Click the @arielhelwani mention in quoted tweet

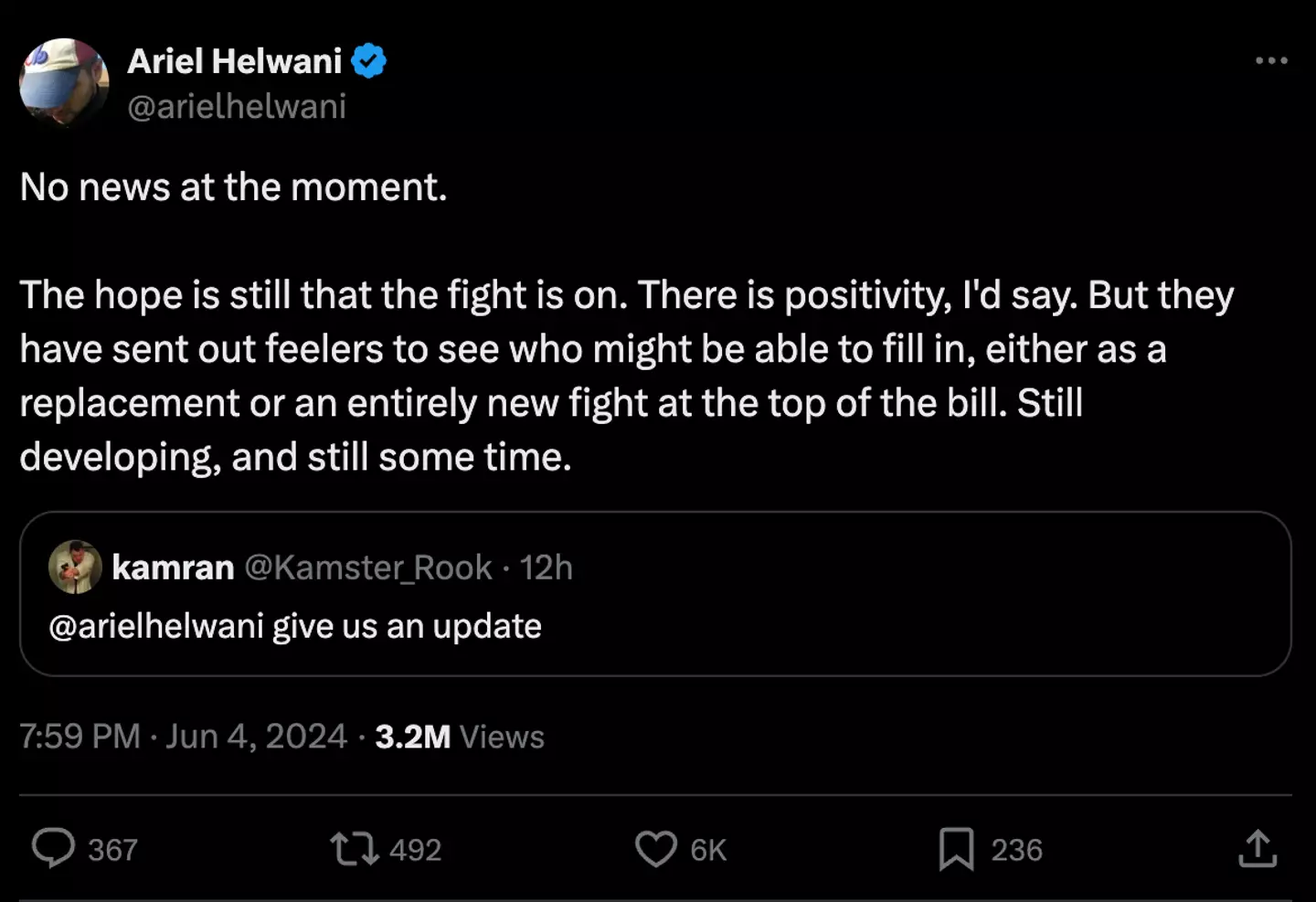[155, 626]
